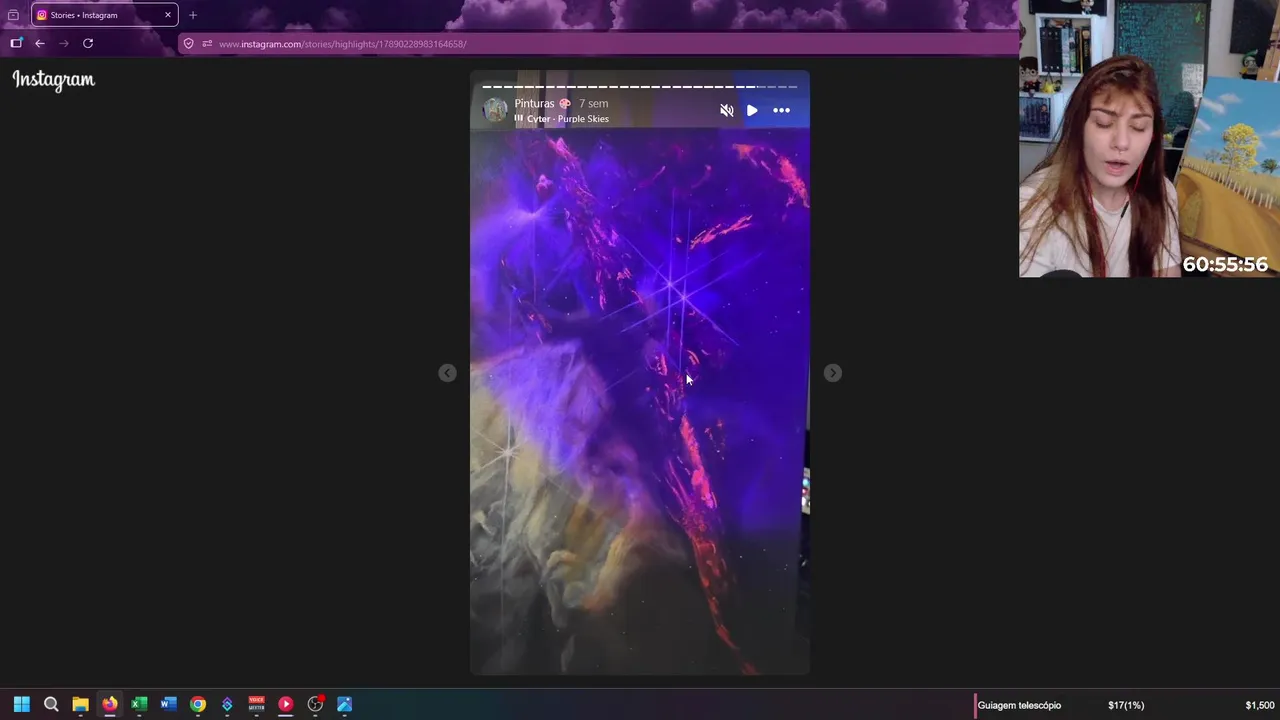1280x720 pixels.
Task: Show tracking protection shield info
Action: pyautogui.click(x=188, y=44)
